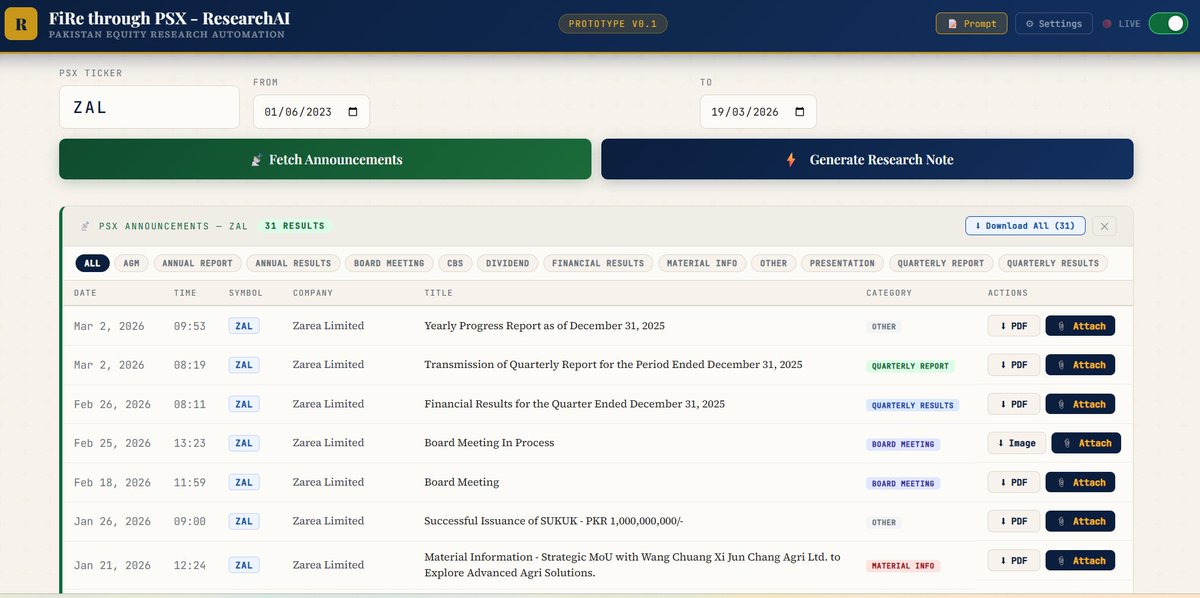
Task: Close the announcements panel with X
Action: (x=1104, y=226)
